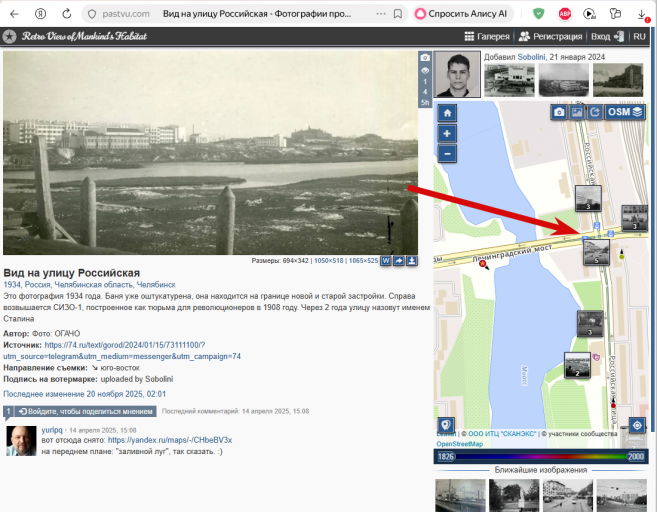Open yuripq's commenter profile link

coord(52,430)
